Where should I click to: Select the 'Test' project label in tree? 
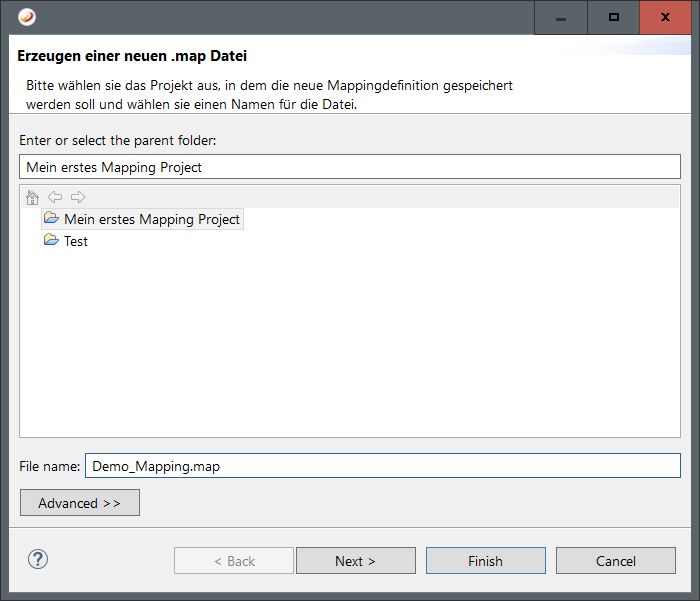click(x=76, y=241)
